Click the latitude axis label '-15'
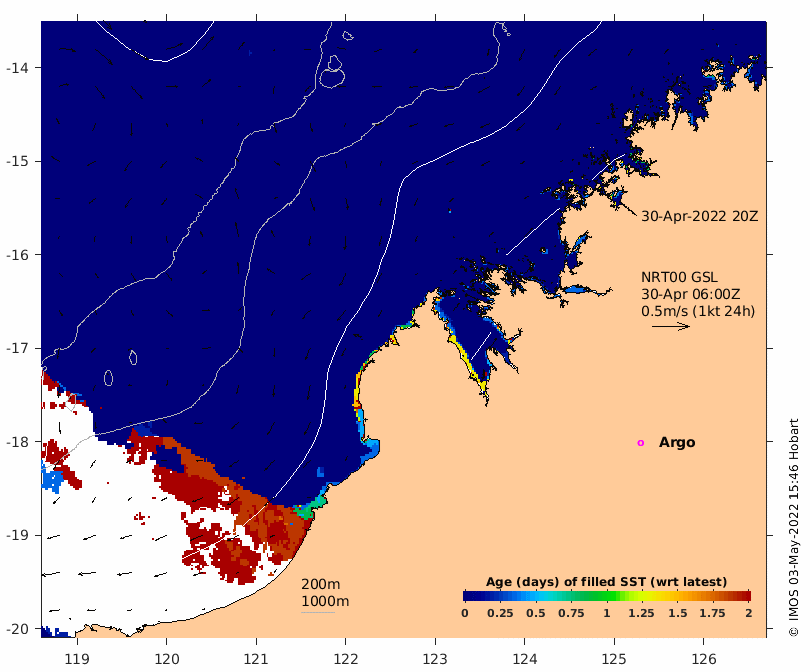 17,161
